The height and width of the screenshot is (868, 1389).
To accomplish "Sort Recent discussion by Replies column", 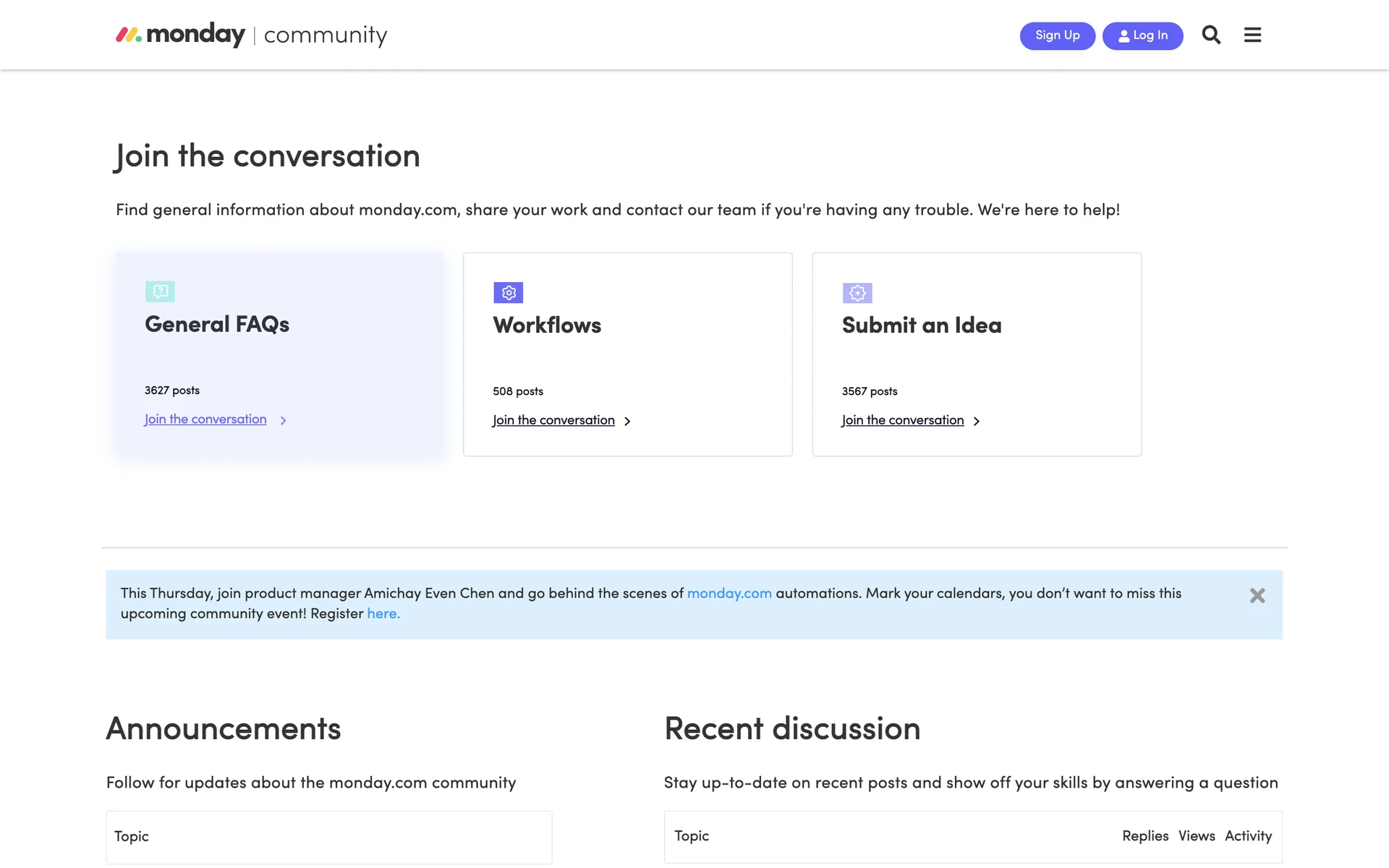I will coord(1144,835).
